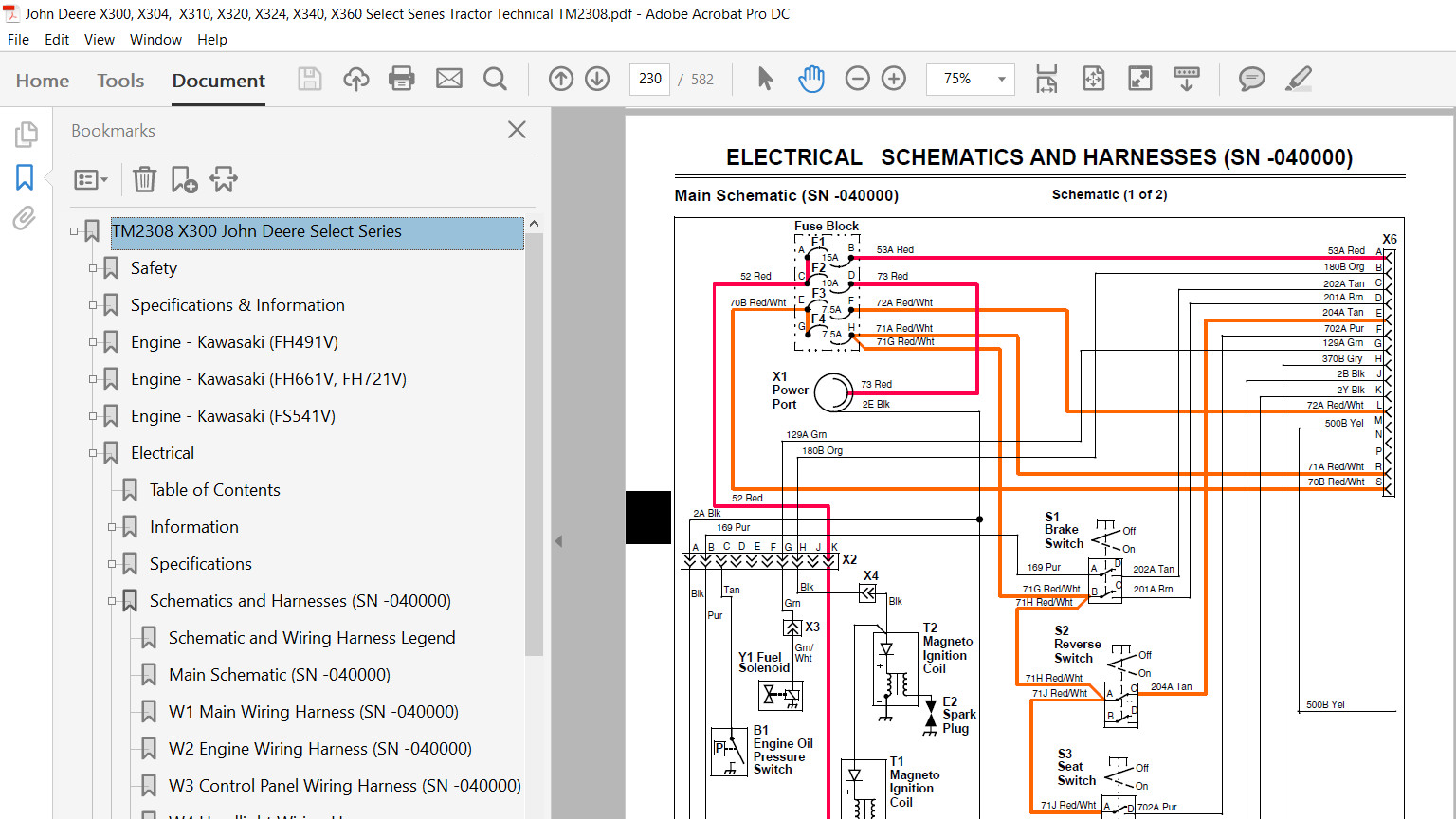Click the Save file icon
Screen dimensions: 1456x819
coord(310,79)
